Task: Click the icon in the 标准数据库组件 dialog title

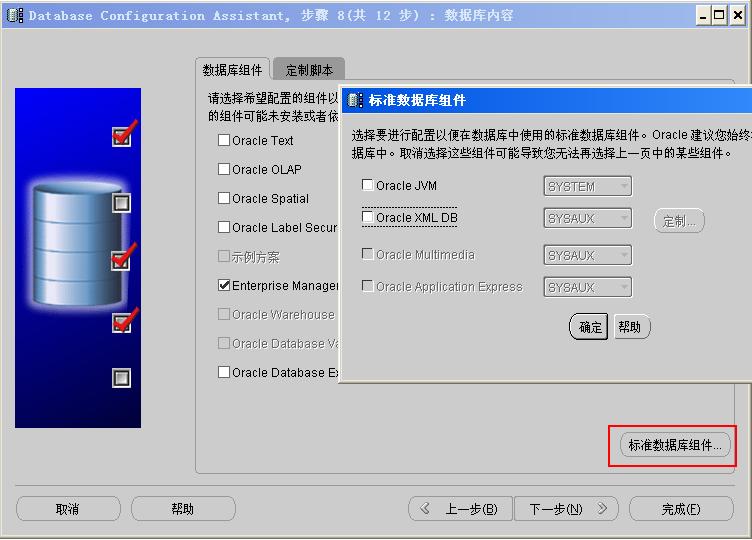Action: coord(355,100)
